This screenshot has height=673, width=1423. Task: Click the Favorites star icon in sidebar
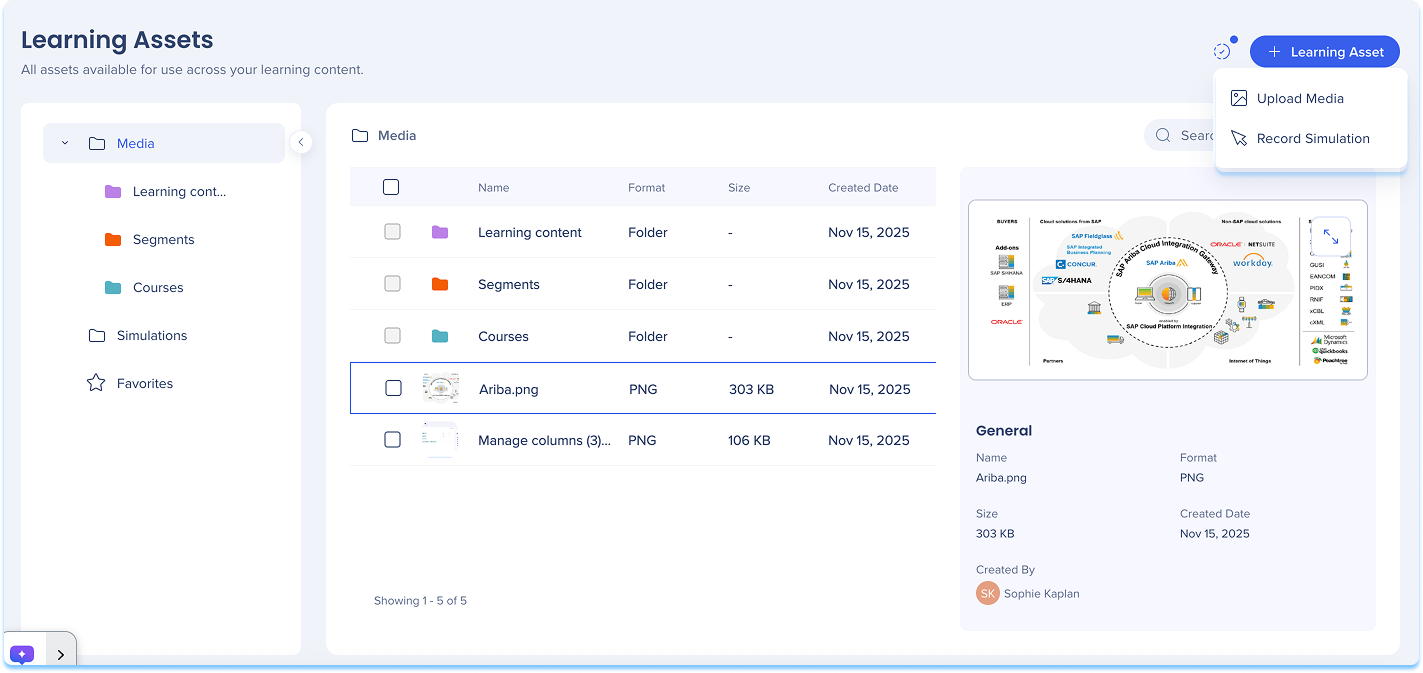96,383
